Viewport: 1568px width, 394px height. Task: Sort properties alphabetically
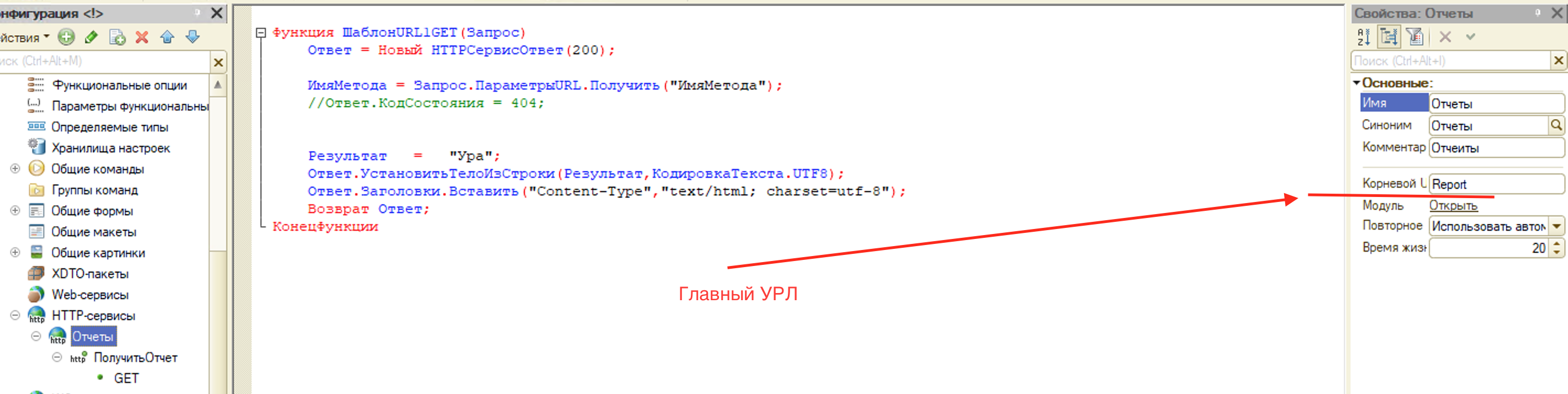[1363, 37]
